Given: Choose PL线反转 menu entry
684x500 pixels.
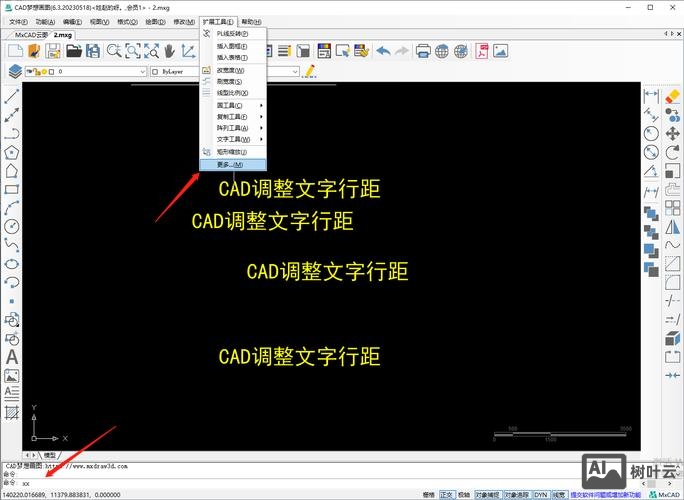Looking at the screenshot, I should click(233, 34).
